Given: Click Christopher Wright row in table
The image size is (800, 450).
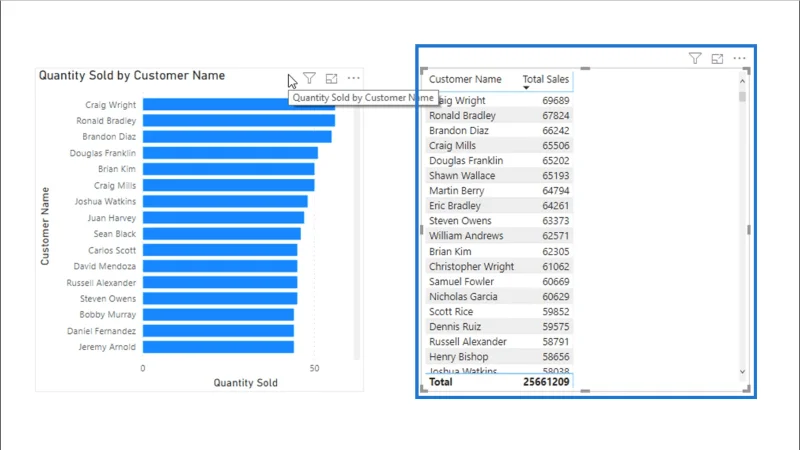Looking at the screenshot, I should pyautogui.click(x=498, y=266).
